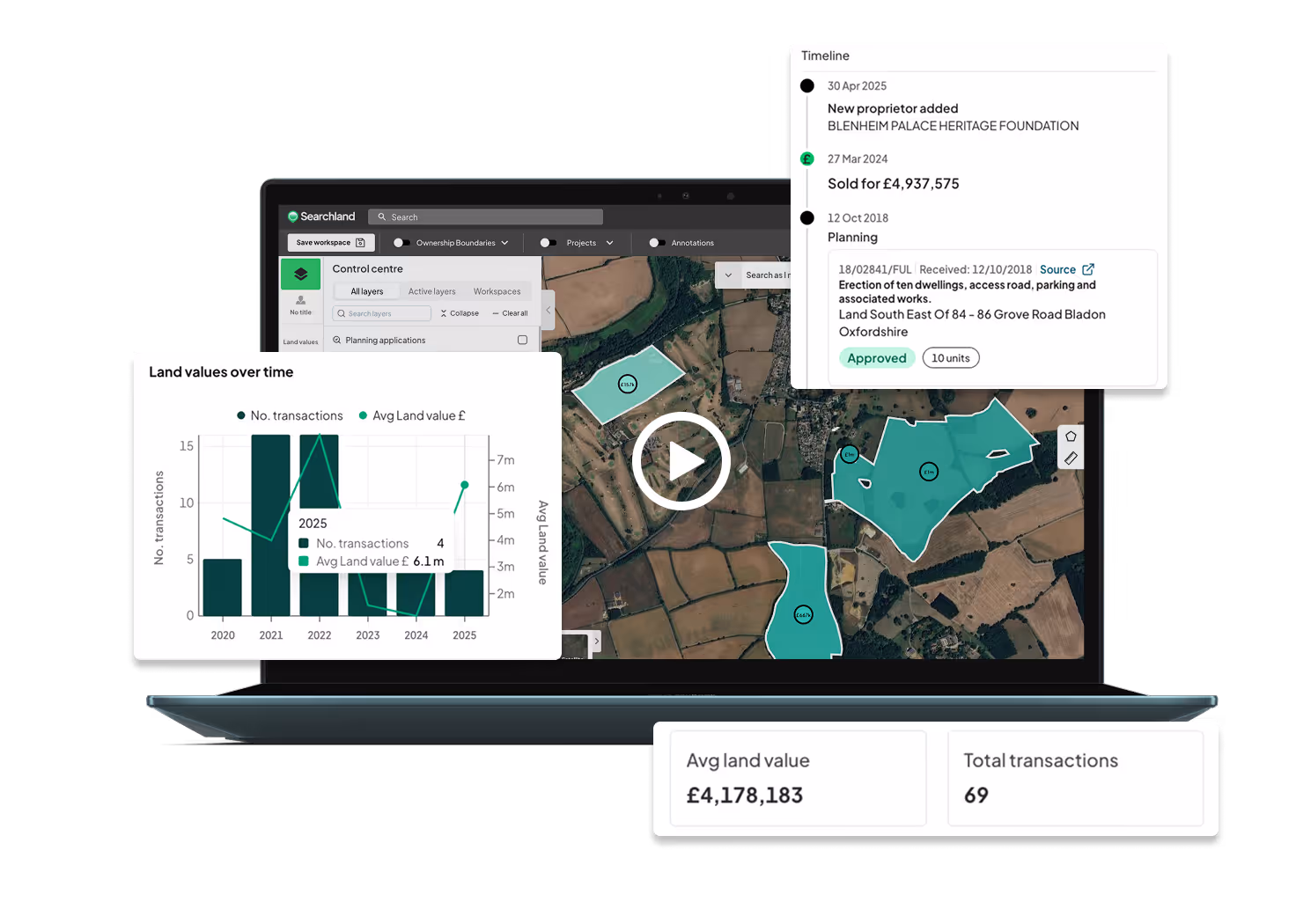Image resolution: width=1296 pixels, height=924 pixels.
Task: Turn on the Projects toggle
Action: (x=548, y=243)
